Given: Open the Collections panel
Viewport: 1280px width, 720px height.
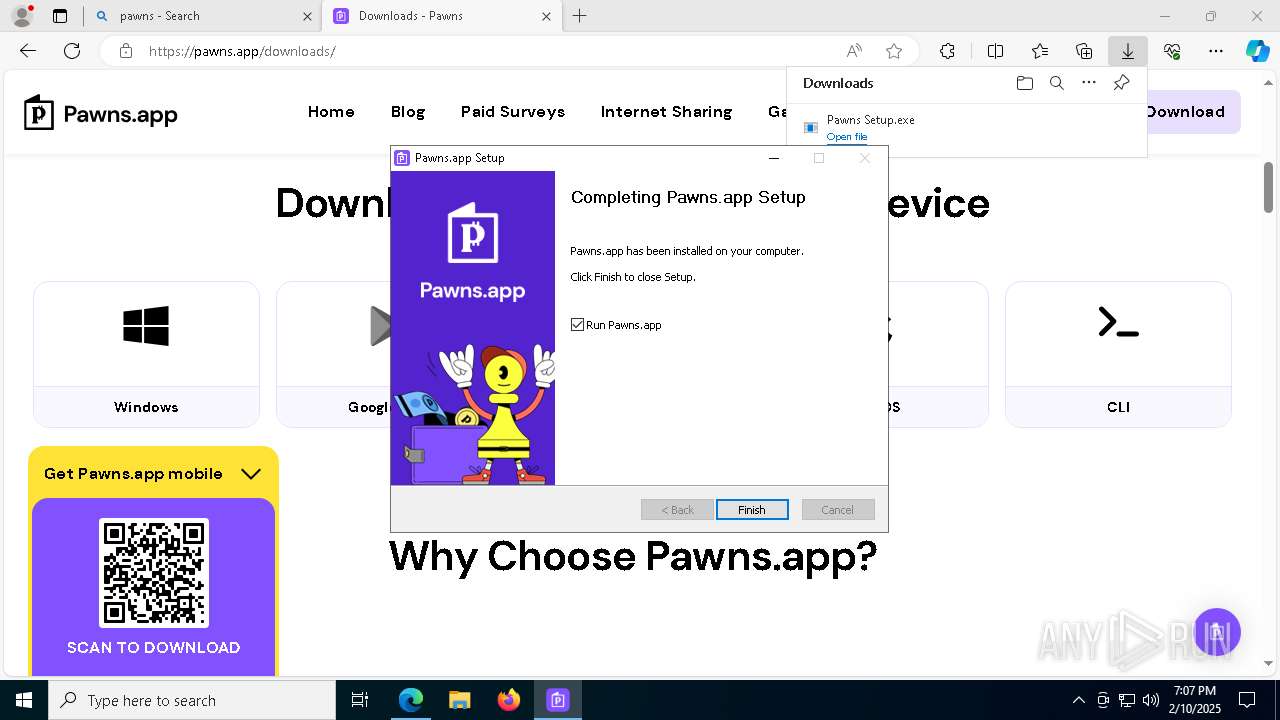Looking at the screenshot, I should pyautogui.click(x=1084, y=51).
